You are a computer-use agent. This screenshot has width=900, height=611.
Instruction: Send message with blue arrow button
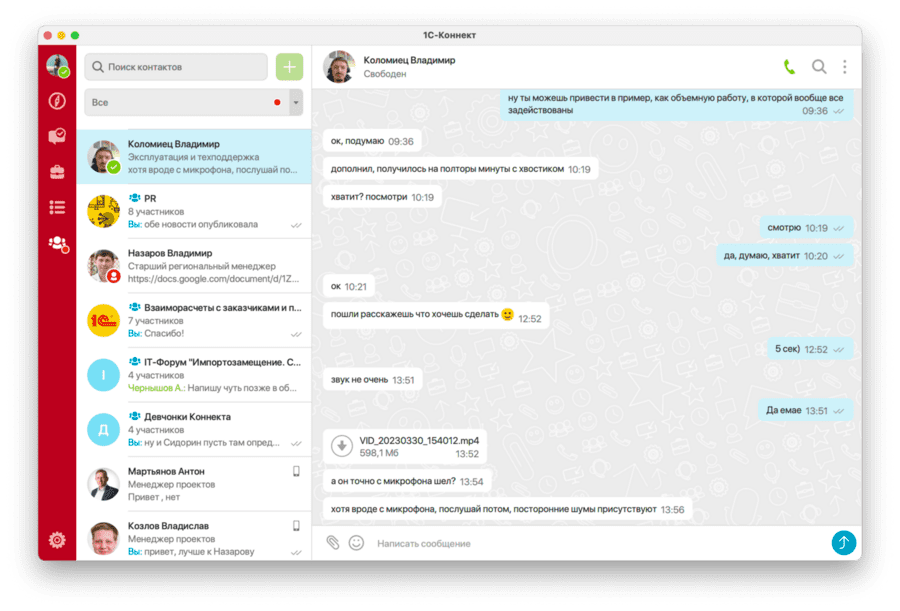(x=844, y=543)
